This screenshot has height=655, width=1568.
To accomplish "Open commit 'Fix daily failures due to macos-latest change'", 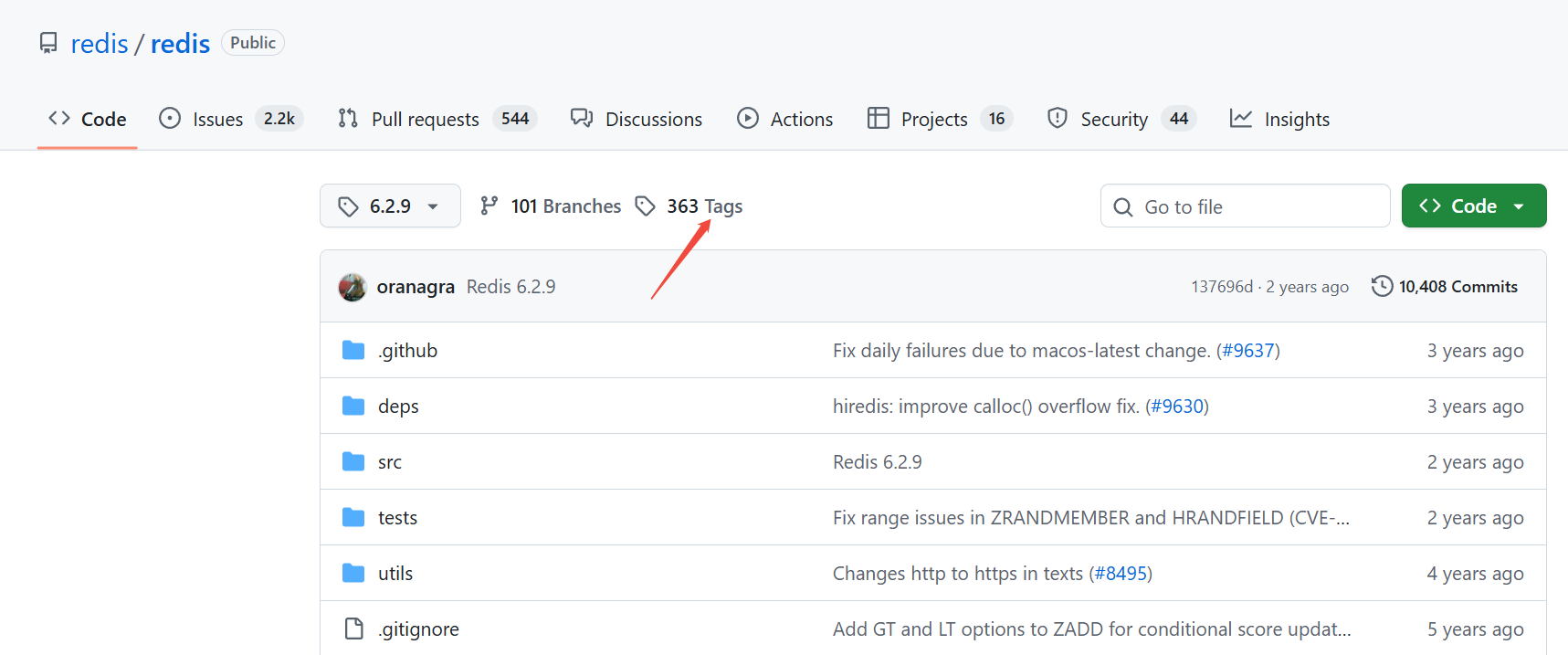I will 1021,351.
